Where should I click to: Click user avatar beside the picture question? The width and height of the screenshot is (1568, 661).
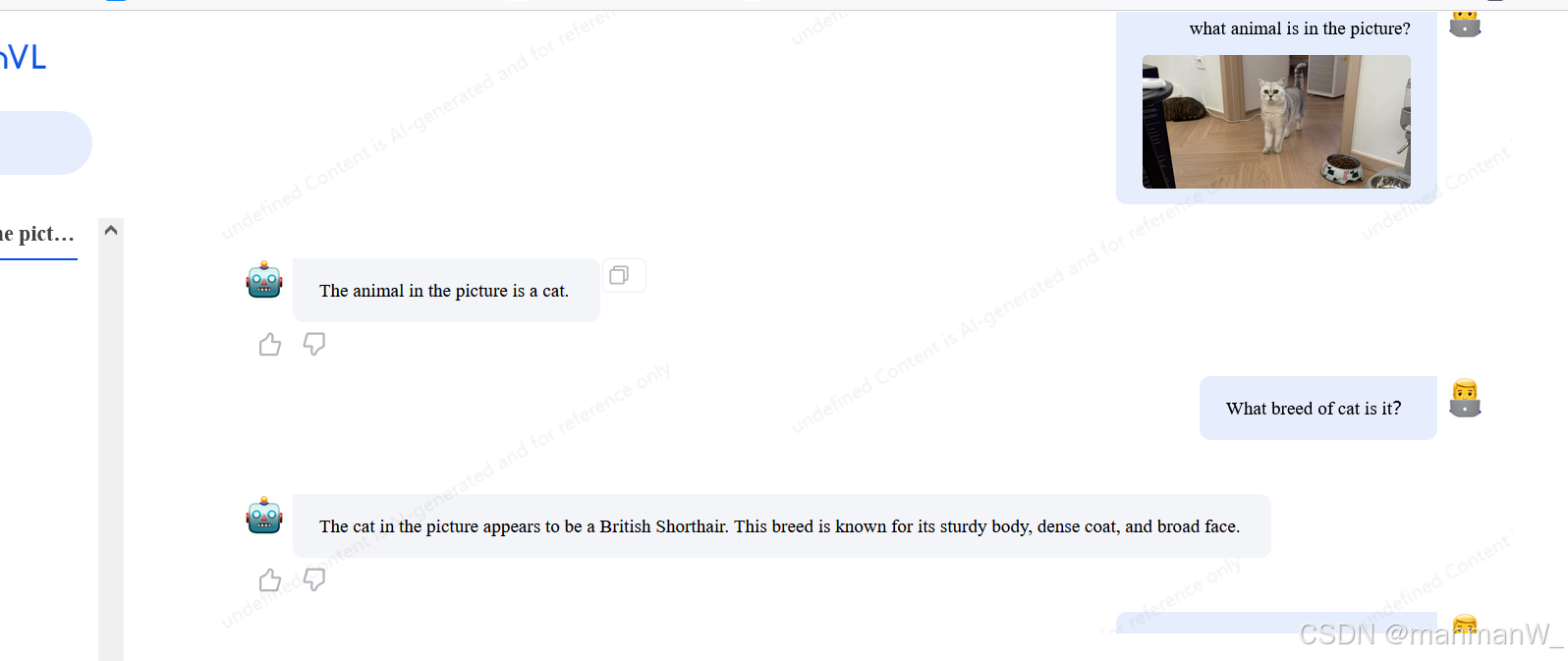click(x=1465, y=24)
